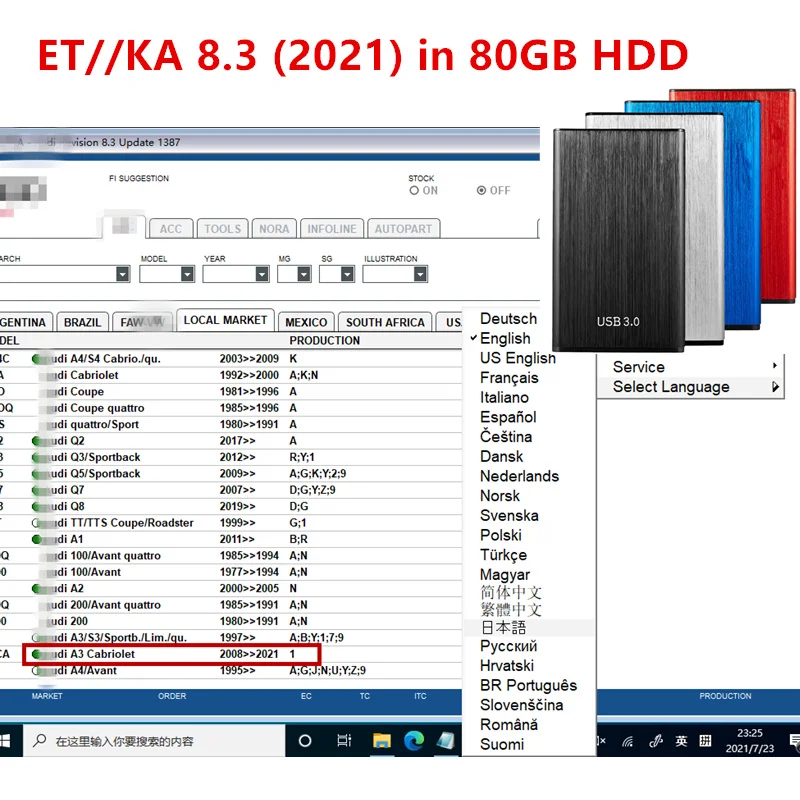
Task: Choose Čeština language
Action: 506,437
